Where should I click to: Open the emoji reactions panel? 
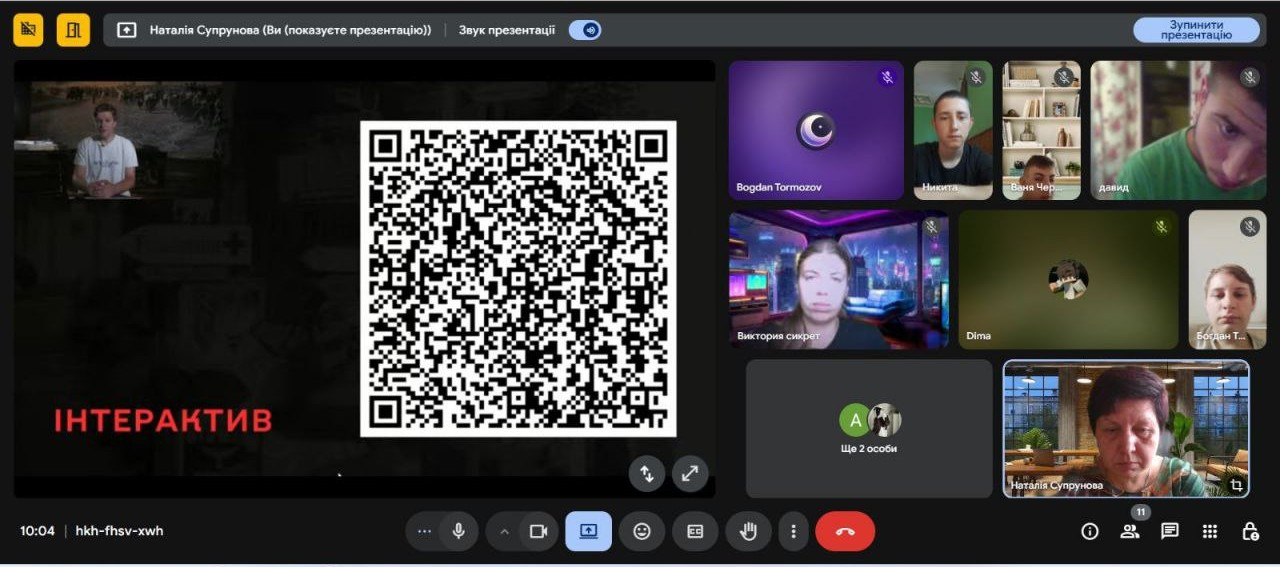pyautogui.click(x=642, y=531)
